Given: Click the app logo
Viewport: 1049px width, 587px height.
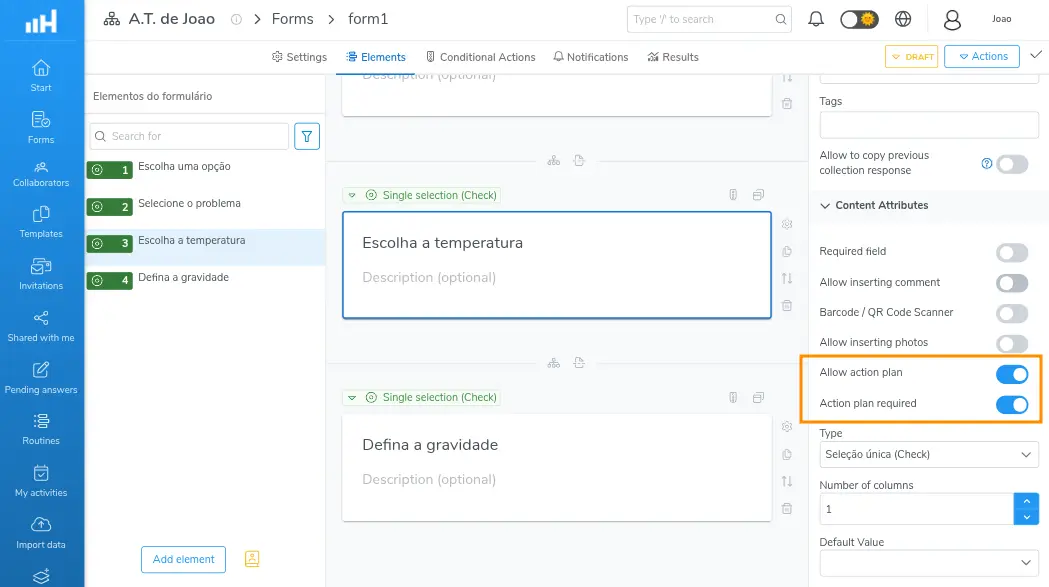Looking at the screenshot, I should pos(41,21).
